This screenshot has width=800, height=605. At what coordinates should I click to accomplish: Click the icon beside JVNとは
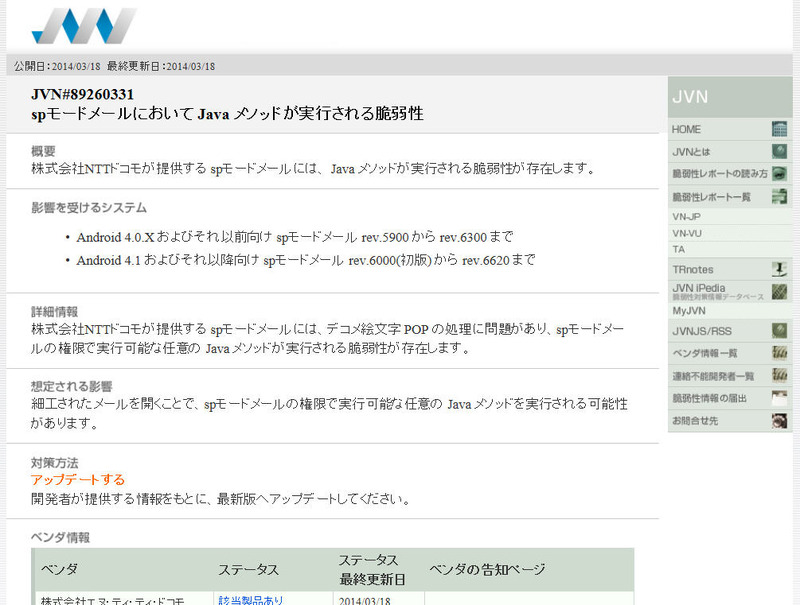pyautogui.click(x=779, y=151)
